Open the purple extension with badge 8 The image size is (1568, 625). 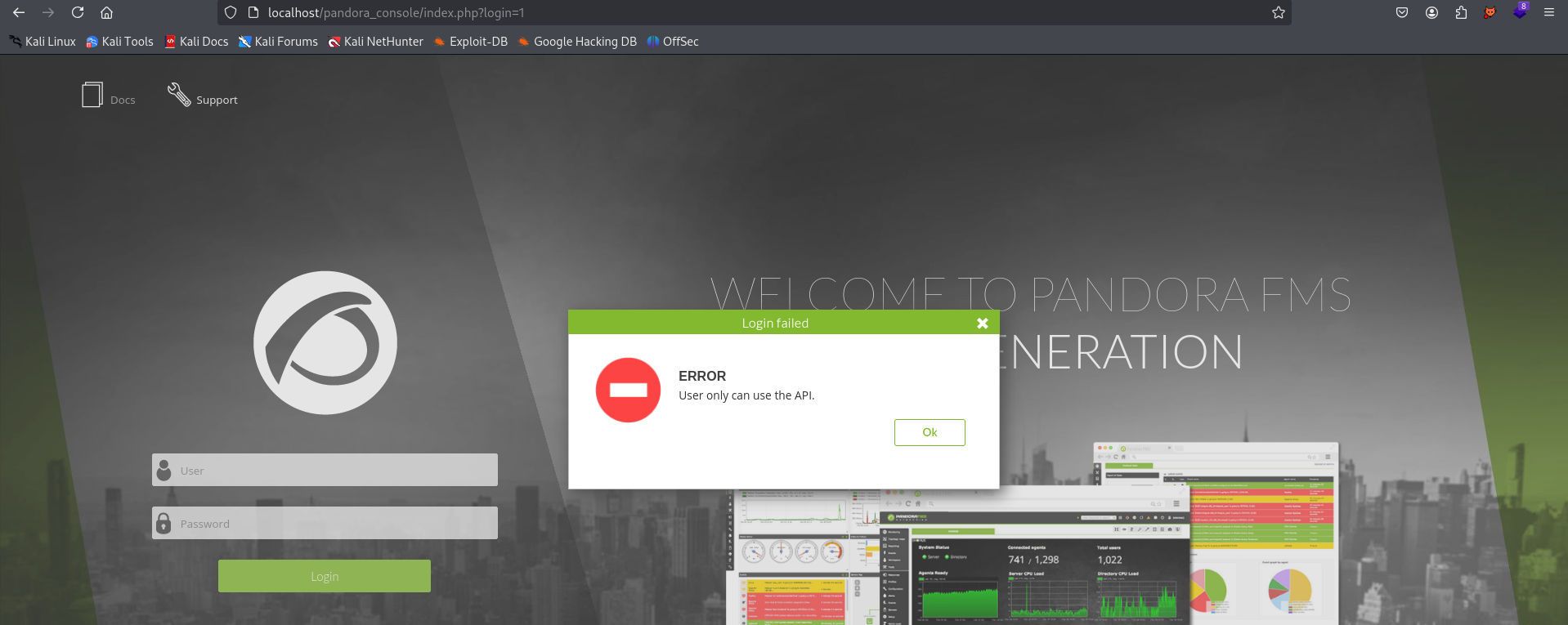pyautogui.click(x=1520, y=11)
